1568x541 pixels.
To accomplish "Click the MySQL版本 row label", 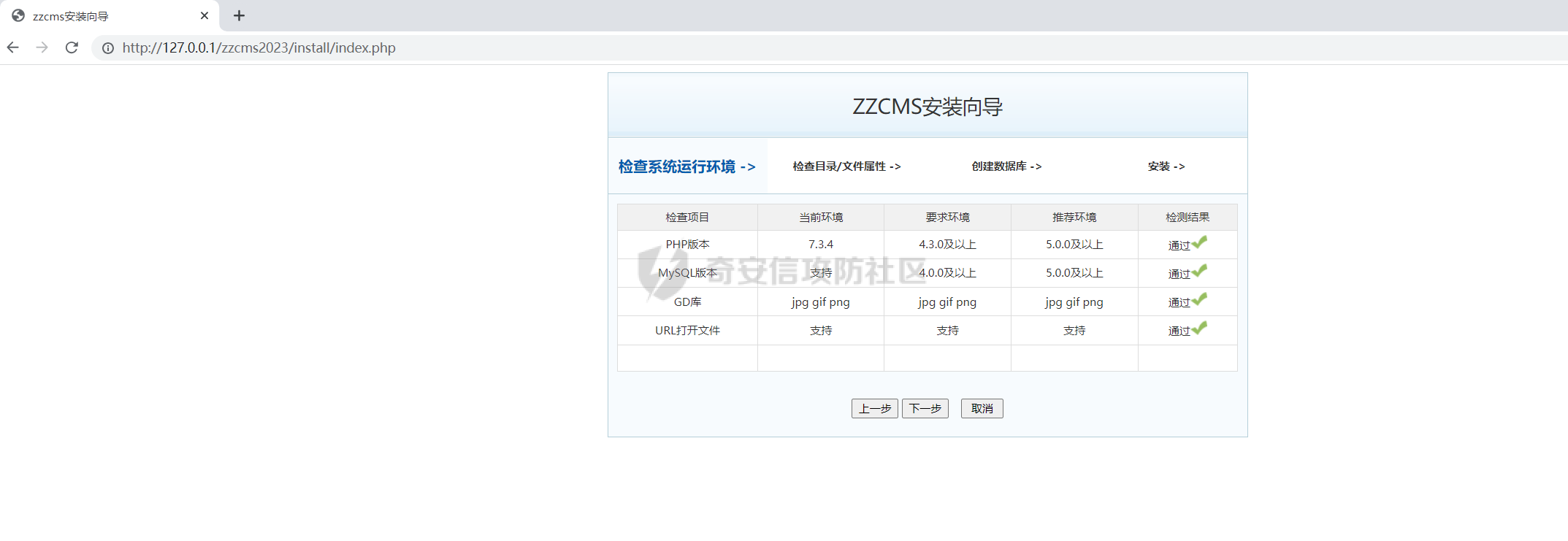I will (x=687, y=273).
